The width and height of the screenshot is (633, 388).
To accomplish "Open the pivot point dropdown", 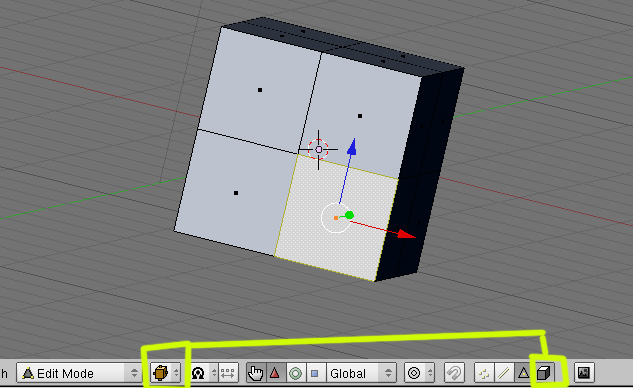I will tap(204, 373).
